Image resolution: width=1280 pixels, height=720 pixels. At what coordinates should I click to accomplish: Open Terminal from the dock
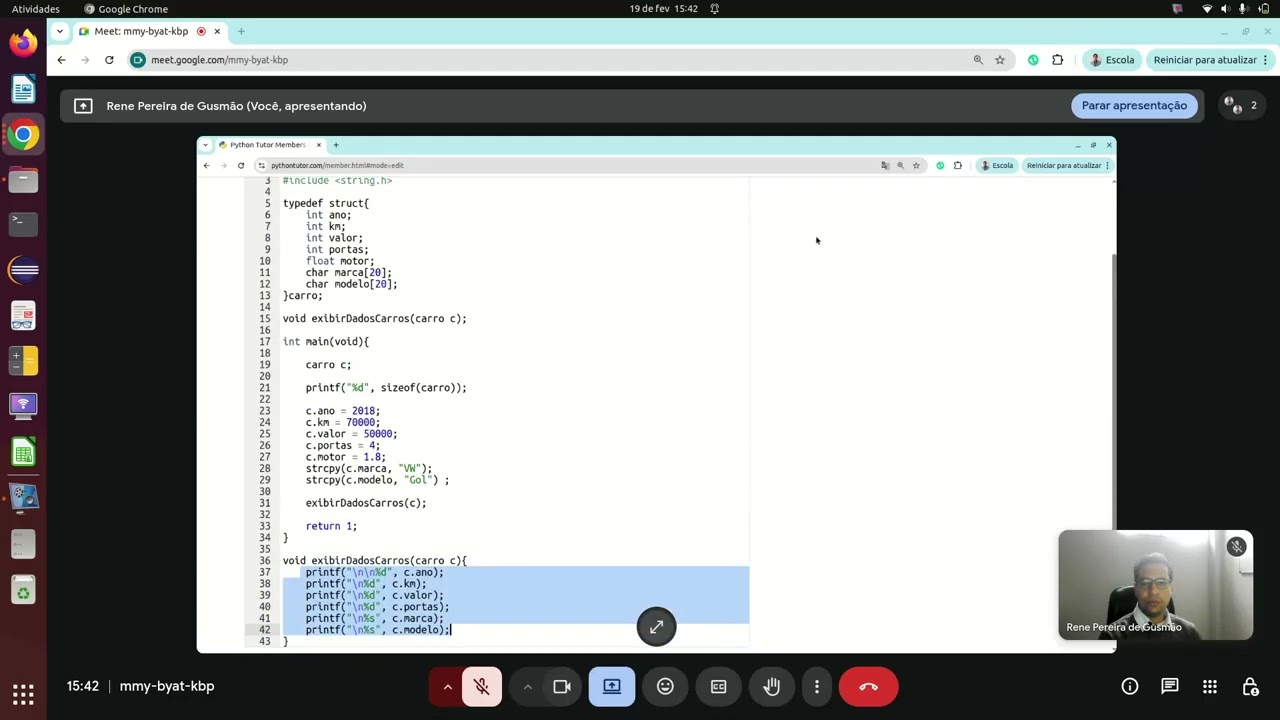(x=23, y=223)
